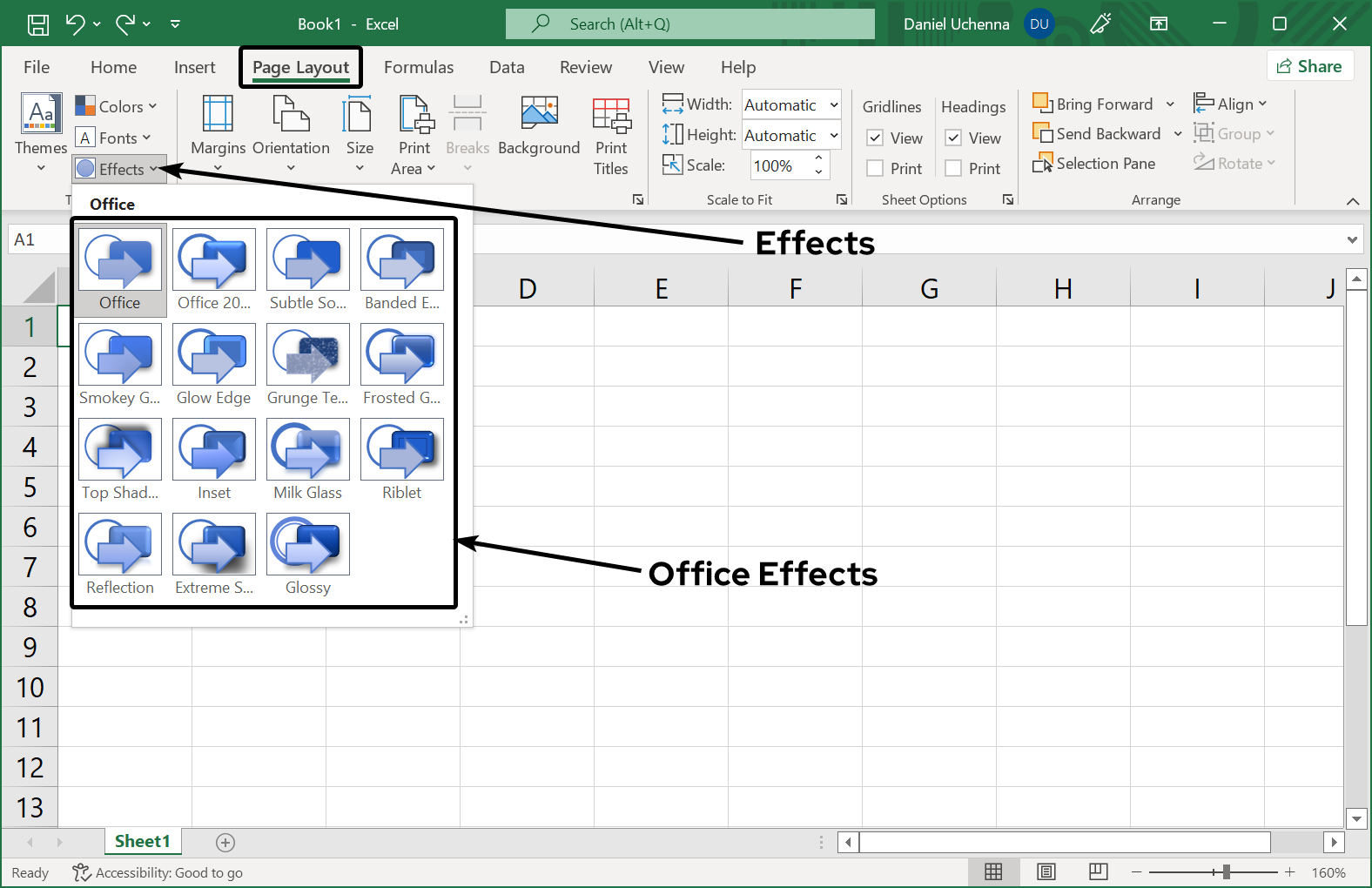1372x888 pixels.
Task: Select the Office 2007-2010 effect
Action: click(x=214, y=271)
